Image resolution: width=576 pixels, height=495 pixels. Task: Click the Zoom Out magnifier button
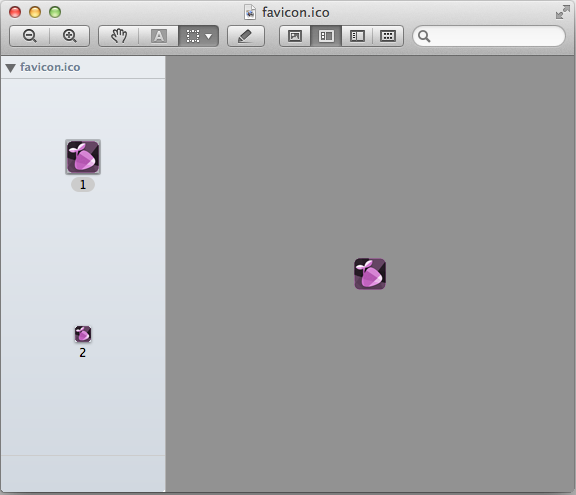[29, 36]
